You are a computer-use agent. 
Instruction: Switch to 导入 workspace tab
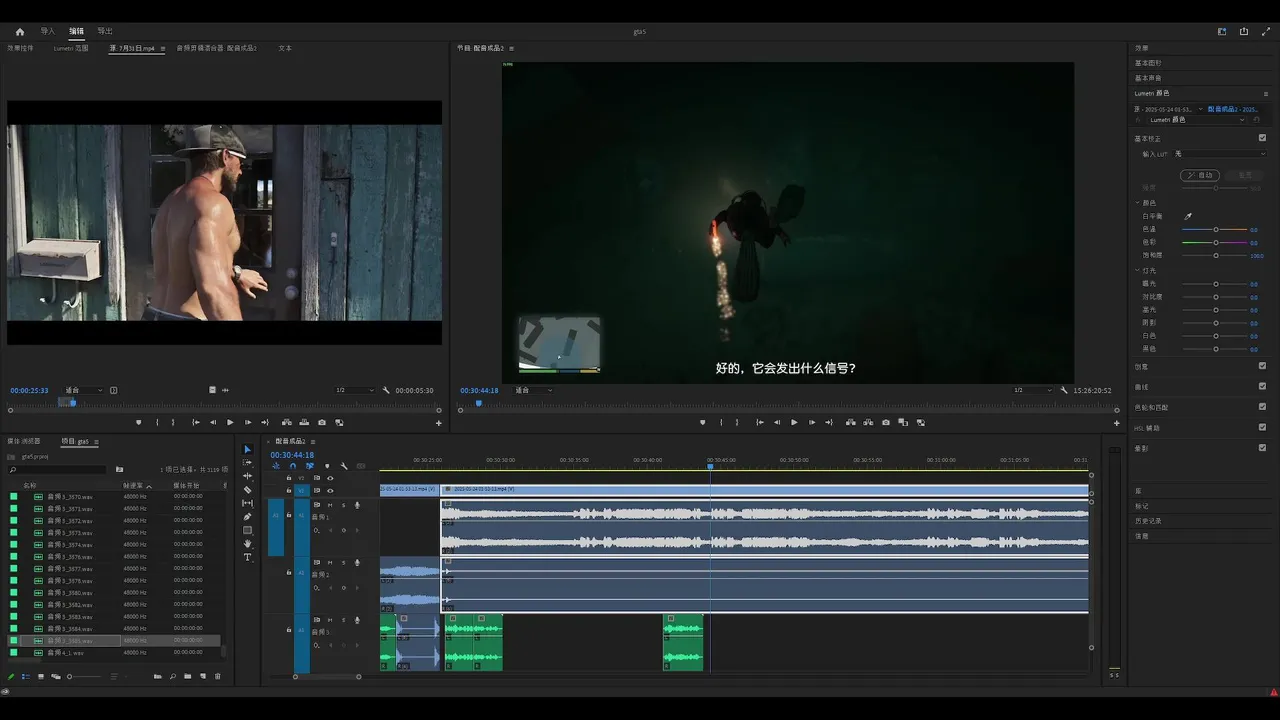tap(47, 31)
